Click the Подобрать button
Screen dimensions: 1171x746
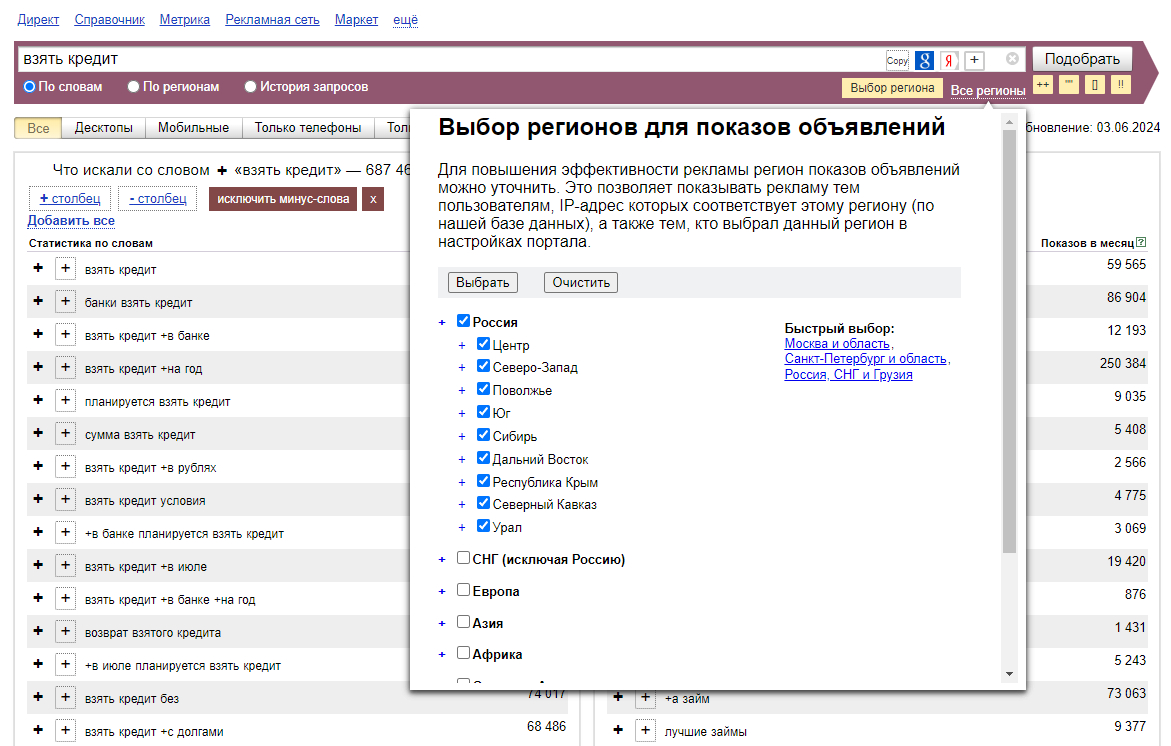point(1082,59)
